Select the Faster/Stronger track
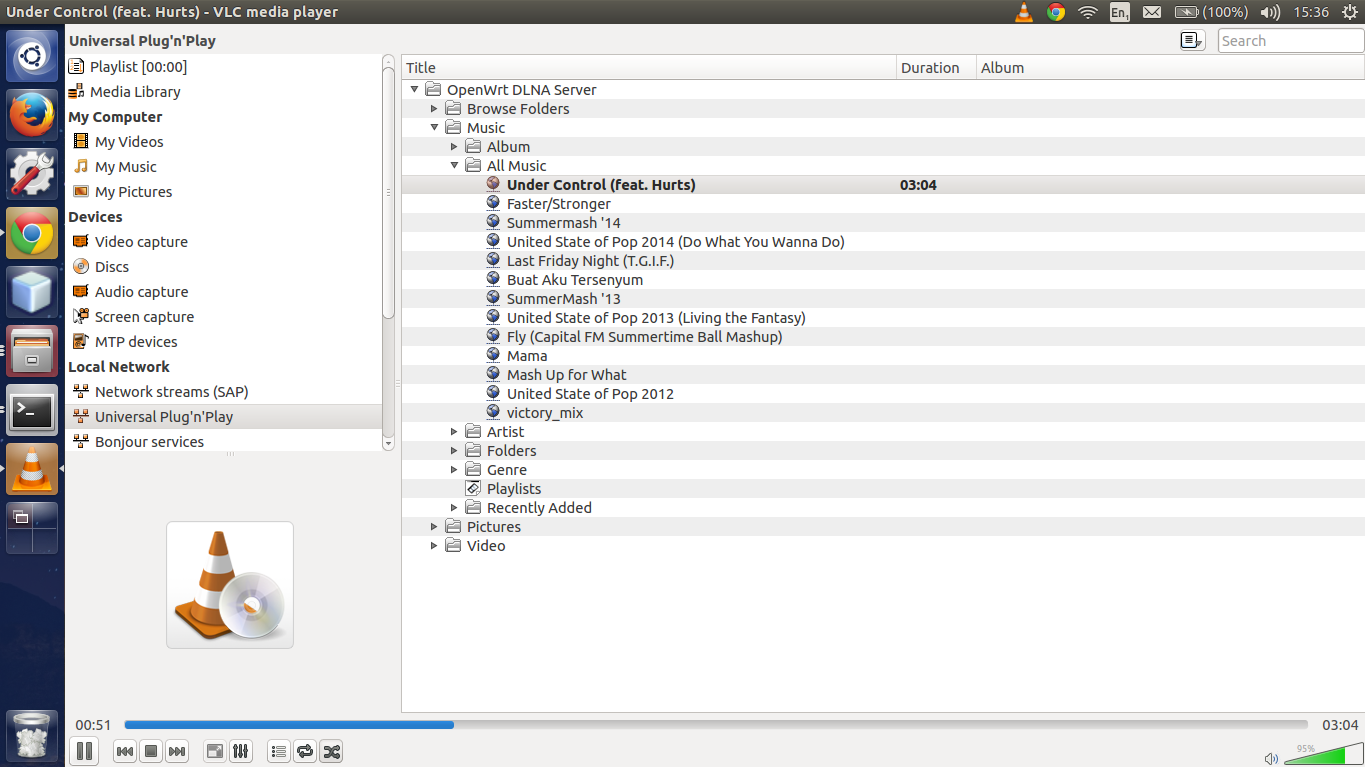Viewport: 1365px width, 767px height. [x=556, y=203]
